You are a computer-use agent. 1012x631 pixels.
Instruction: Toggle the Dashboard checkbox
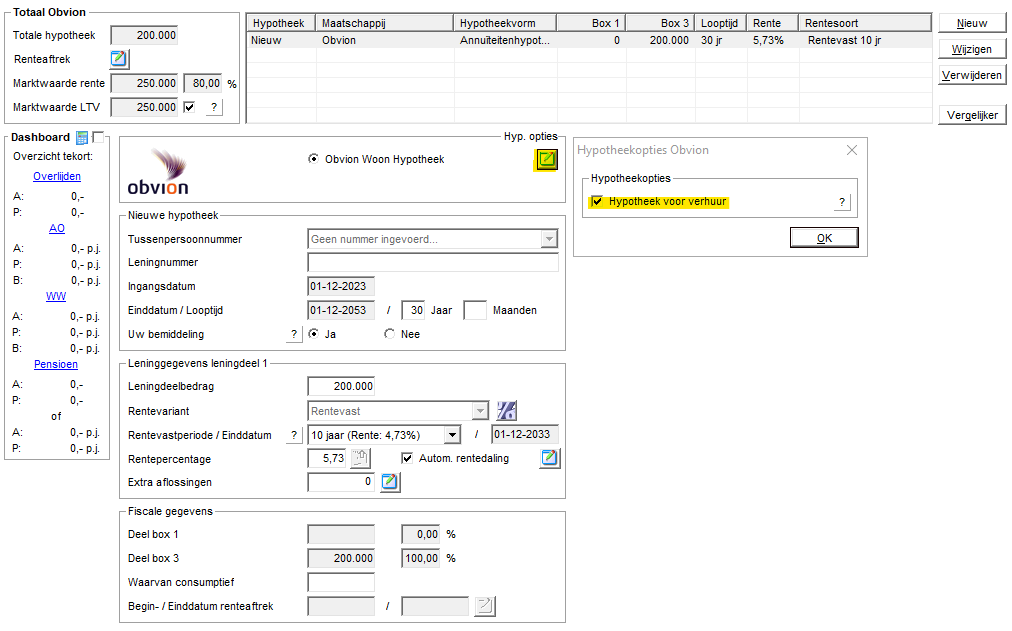98,137
